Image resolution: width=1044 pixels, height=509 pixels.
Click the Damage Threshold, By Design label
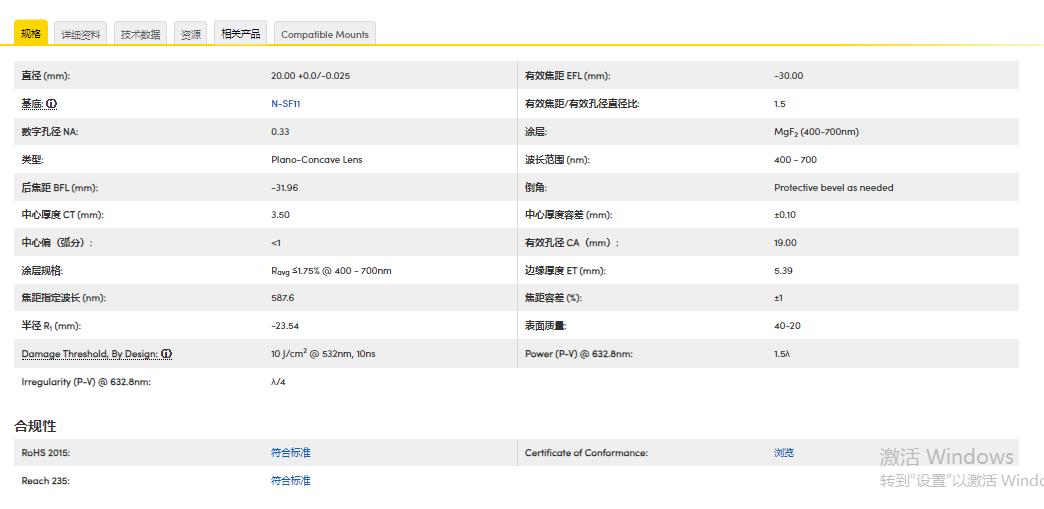pyautogui.click(x=89, y=354)
